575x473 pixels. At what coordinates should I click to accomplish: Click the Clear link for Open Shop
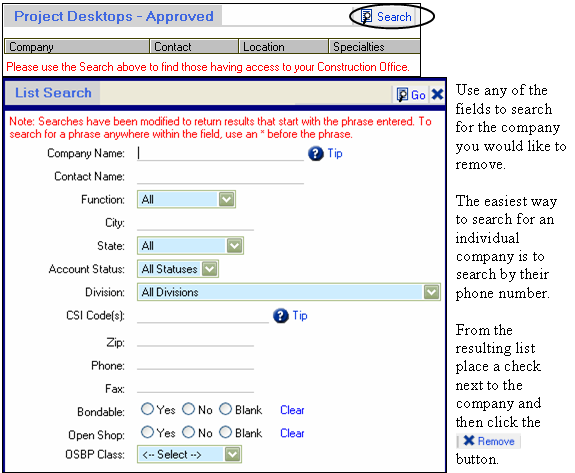(292, 433)
